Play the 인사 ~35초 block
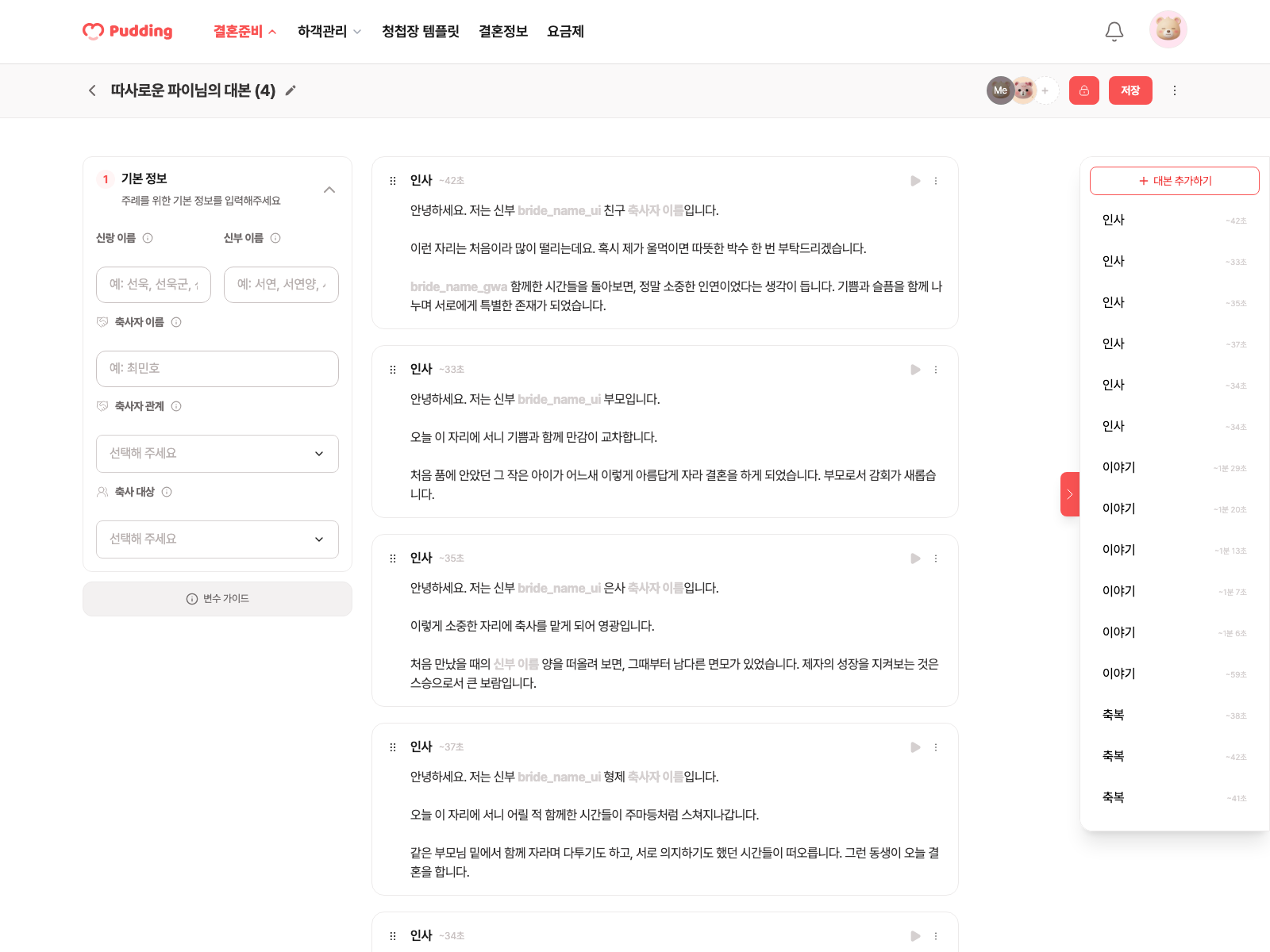 click(915, 559)
